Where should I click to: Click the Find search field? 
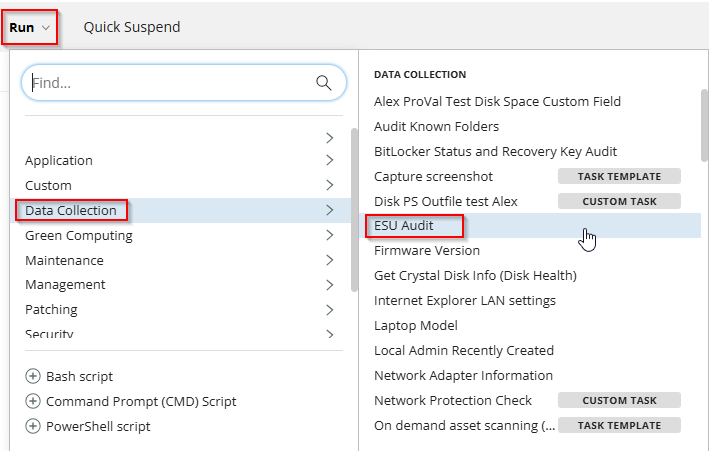tap(170, 84)
